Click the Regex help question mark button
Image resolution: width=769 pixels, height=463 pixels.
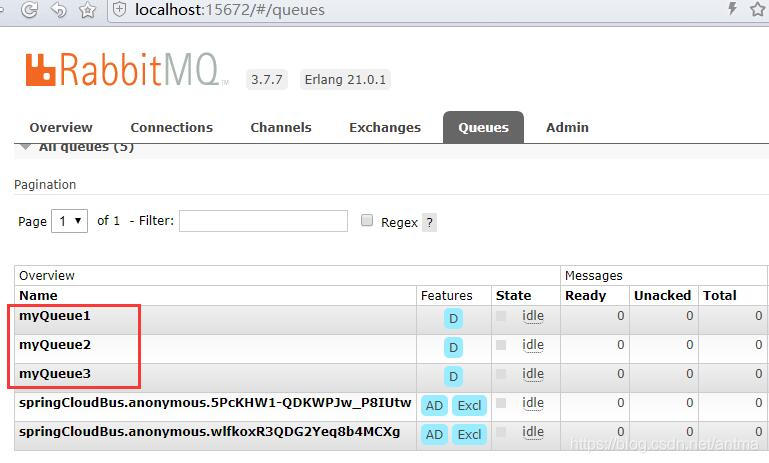tap(429, 222)
